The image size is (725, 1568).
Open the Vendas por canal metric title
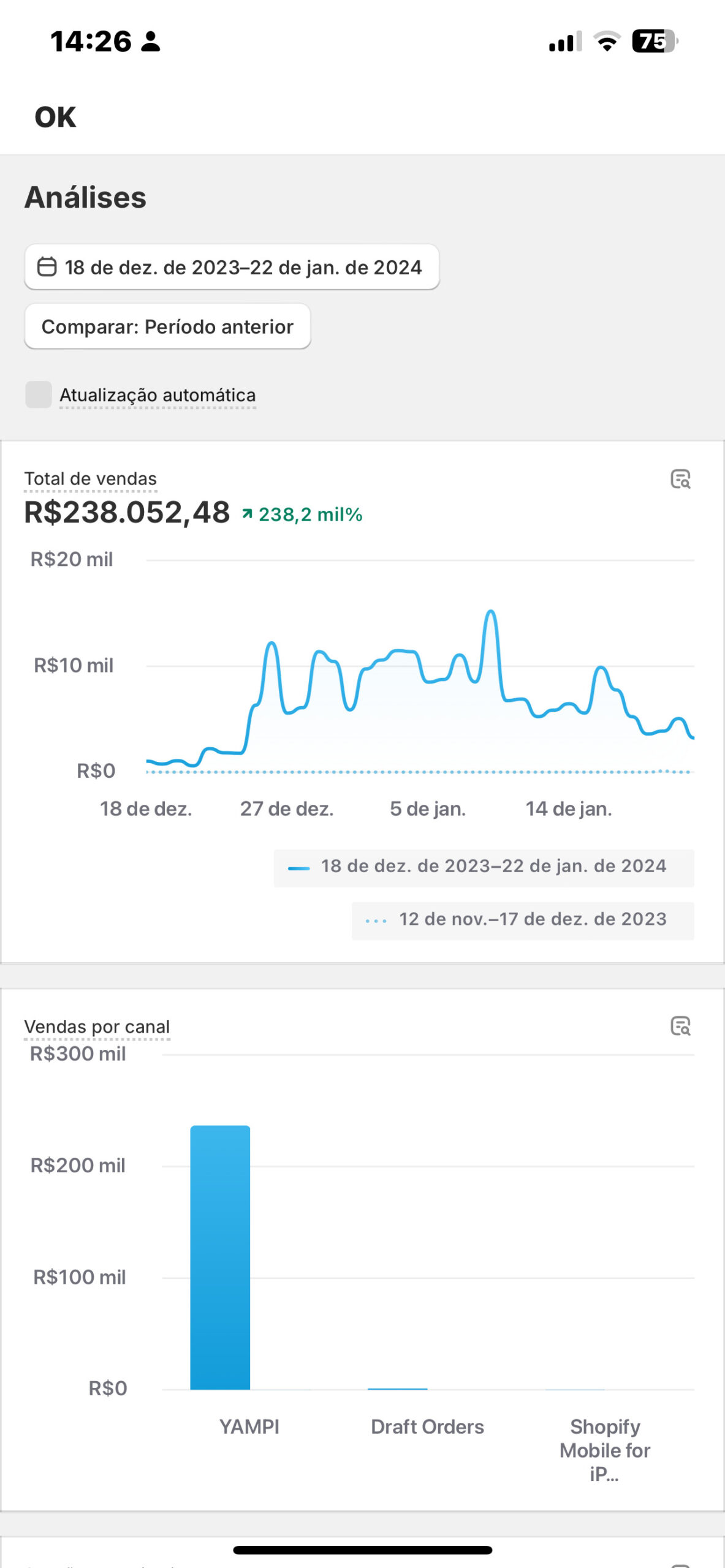(97, 1027)
